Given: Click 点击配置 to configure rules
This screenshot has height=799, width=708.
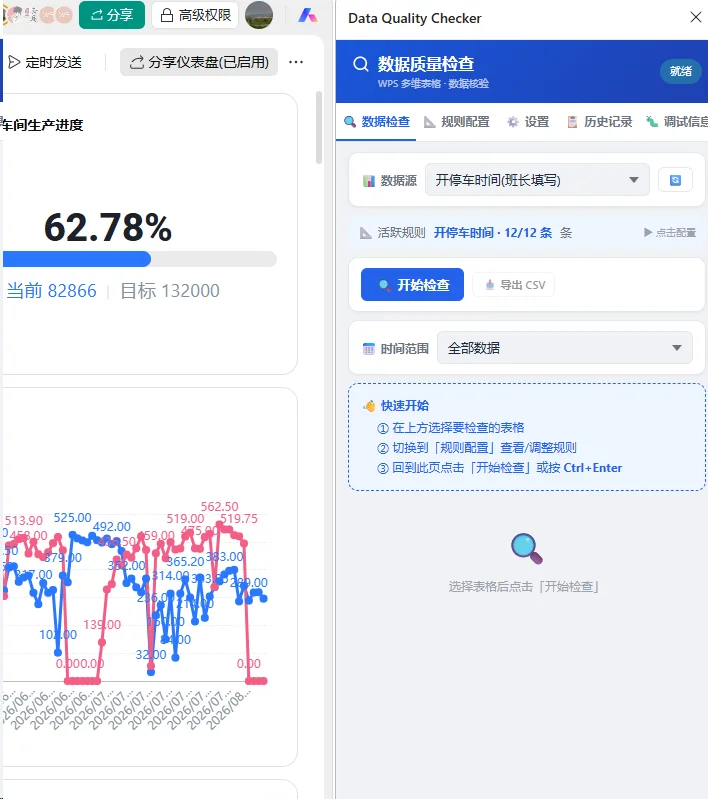Looking at the screenshot, I should (670, 232).
